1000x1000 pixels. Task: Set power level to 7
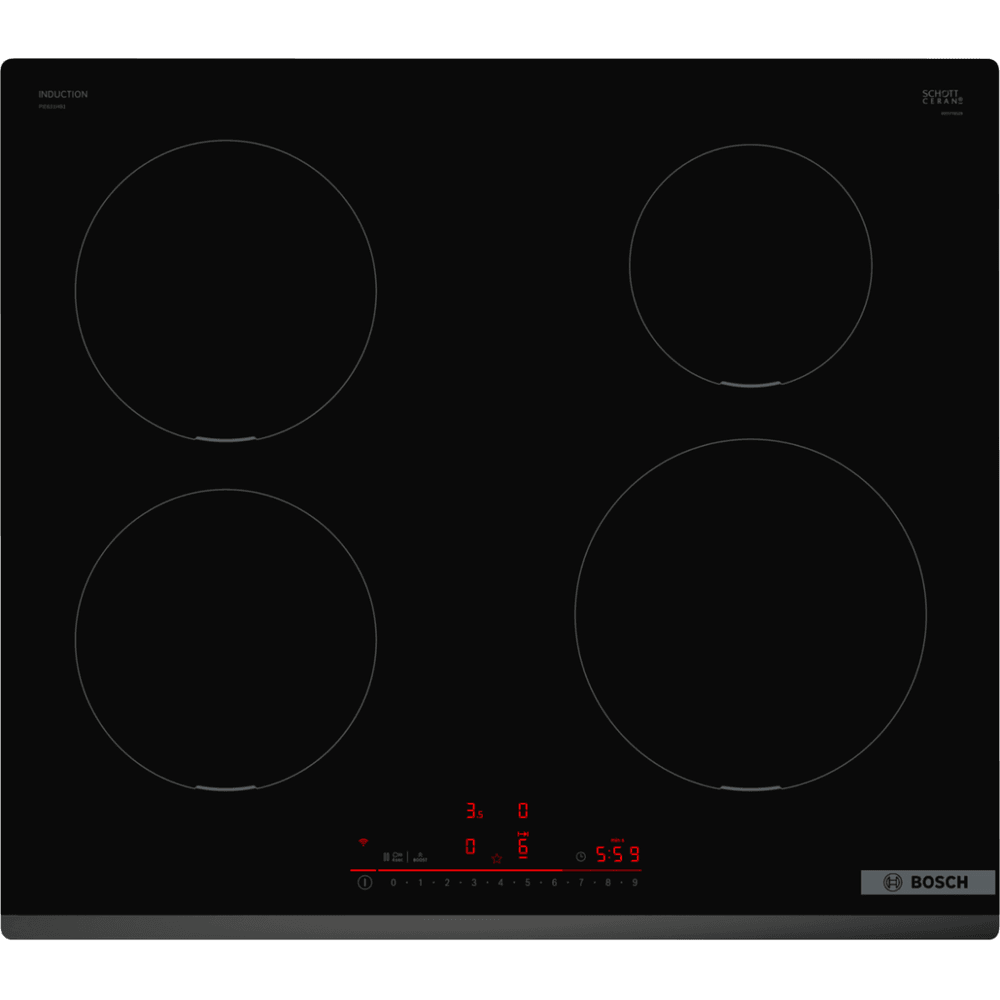click(581, 883)
